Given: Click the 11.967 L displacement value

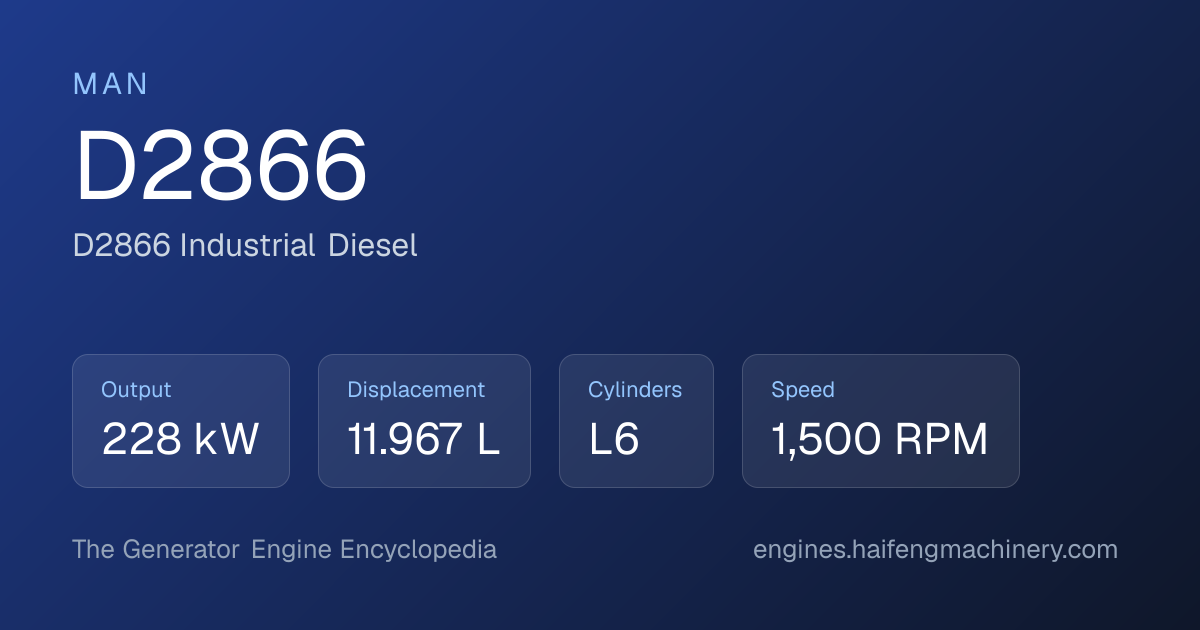Looking at the screenshot, I should [423, 440].
